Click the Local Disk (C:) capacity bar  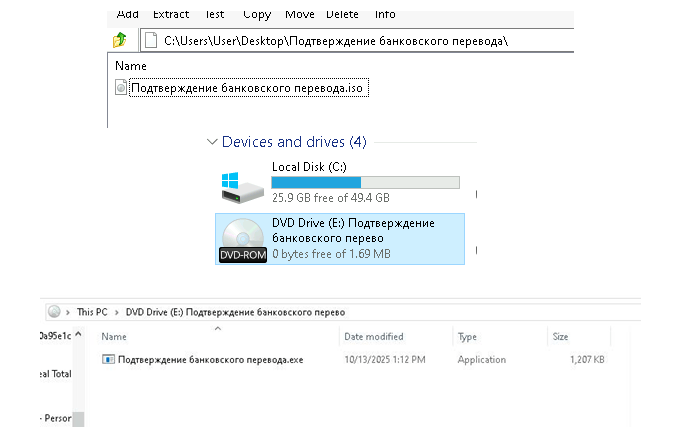(366, 182)
